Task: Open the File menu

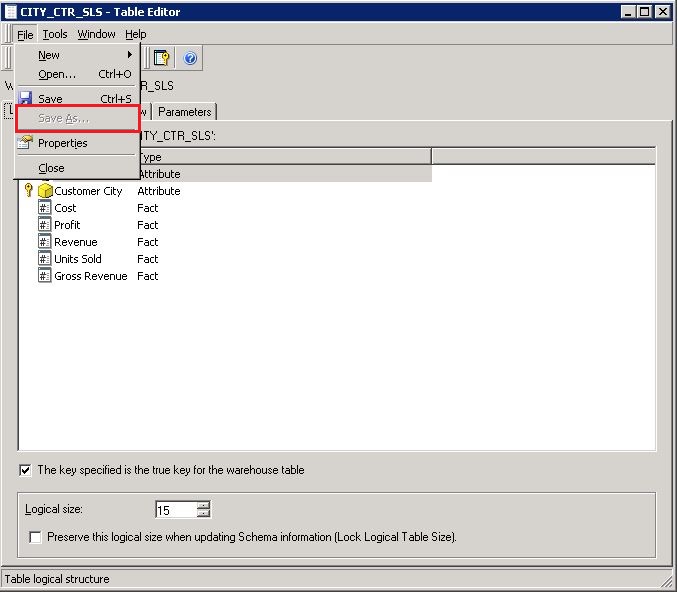Action: pyautogui.click(x=25, y=34)
